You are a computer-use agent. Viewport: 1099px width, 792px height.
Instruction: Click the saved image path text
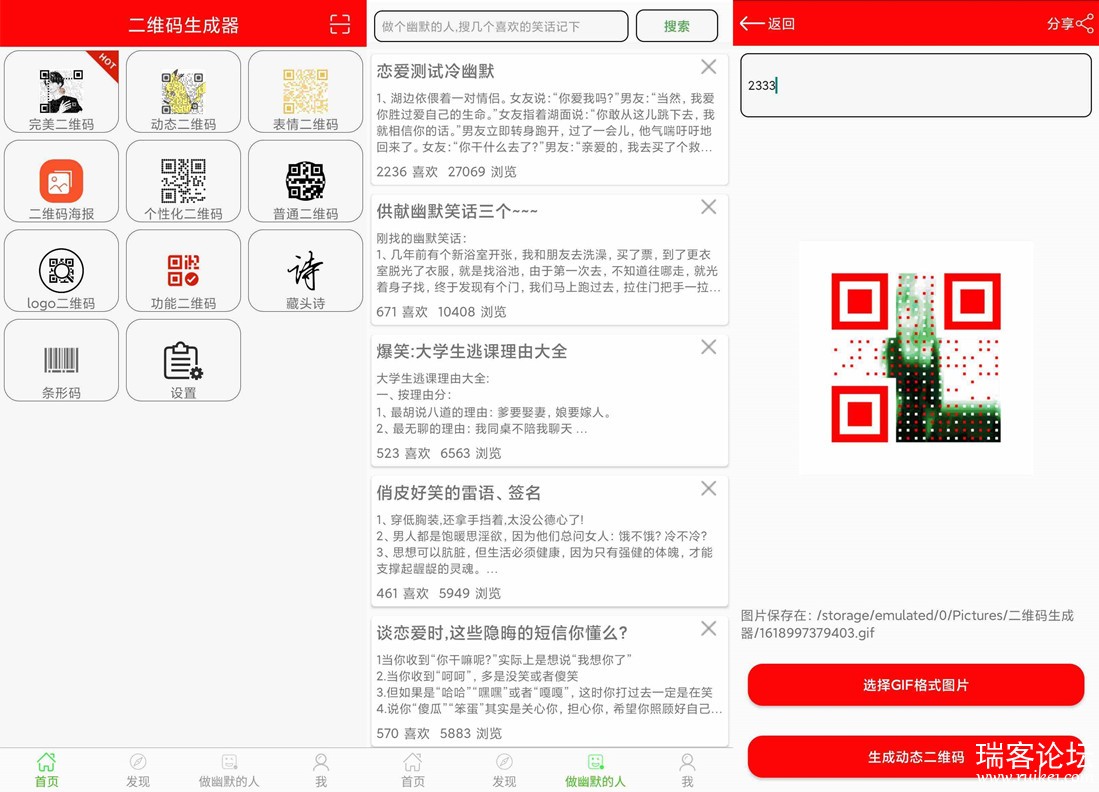coord(907,624)
